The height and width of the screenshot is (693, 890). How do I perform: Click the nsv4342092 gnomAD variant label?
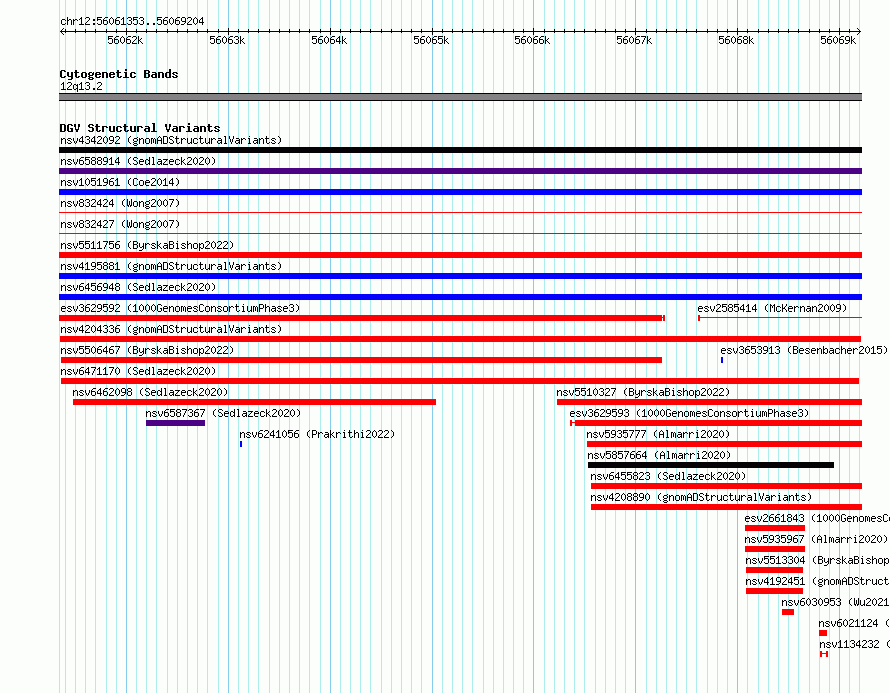click(171, 140)
